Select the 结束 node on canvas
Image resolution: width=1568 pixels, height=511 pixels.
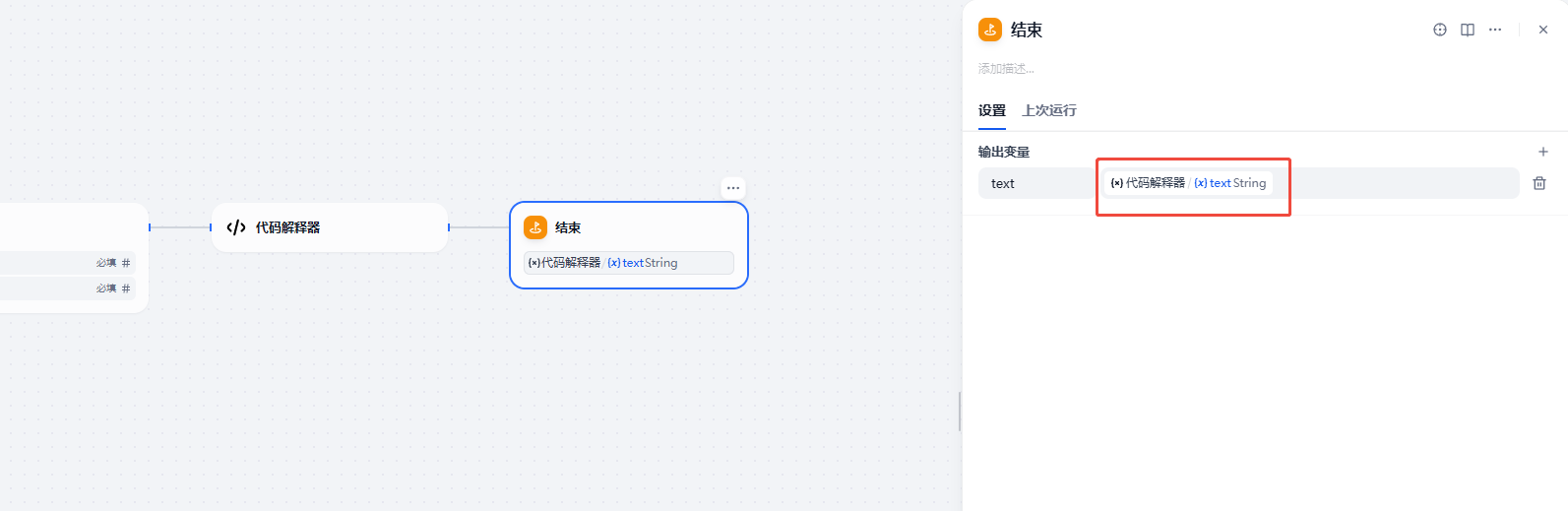629,245
